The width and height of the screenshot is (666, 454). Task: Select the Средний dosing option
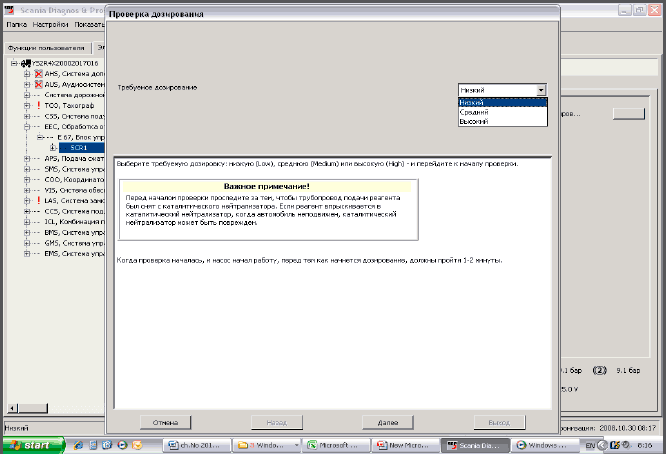tap(502, 112)
